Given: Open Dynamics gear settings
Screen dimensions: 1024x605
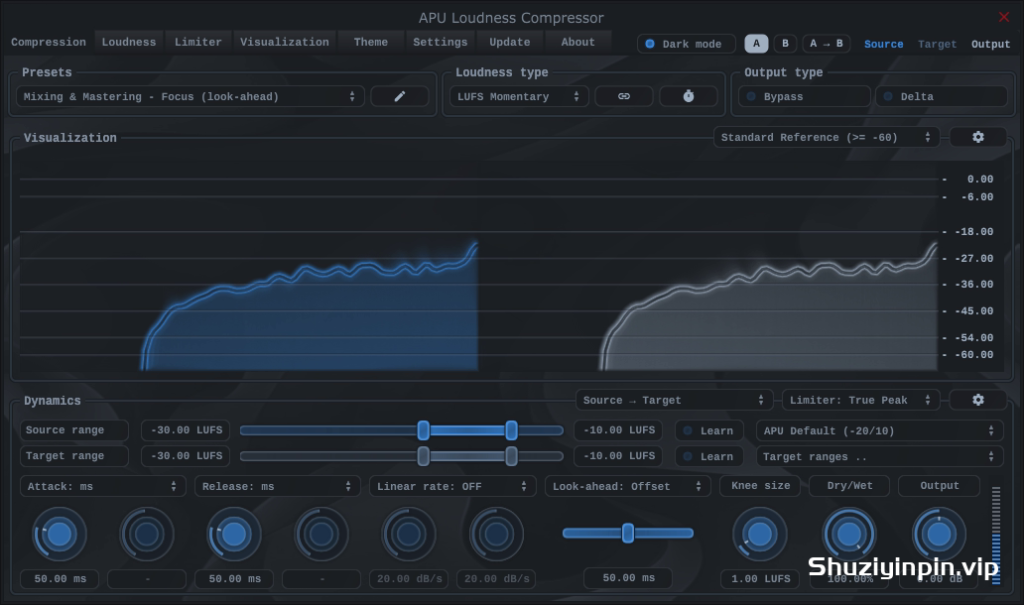Looking at the screenshot, I should click(x=978, y=400).
